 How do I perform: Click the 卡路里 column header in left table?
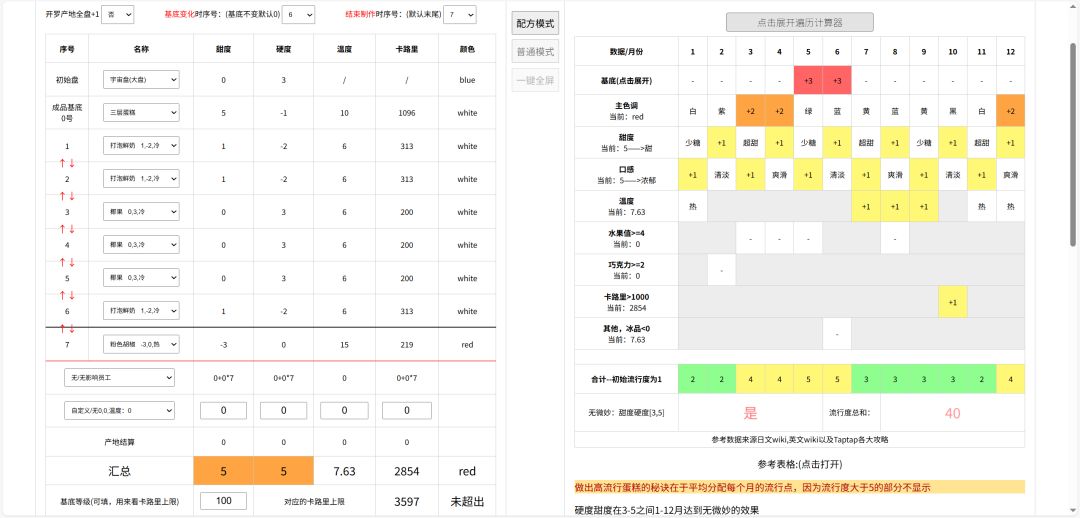pos(407,49)
